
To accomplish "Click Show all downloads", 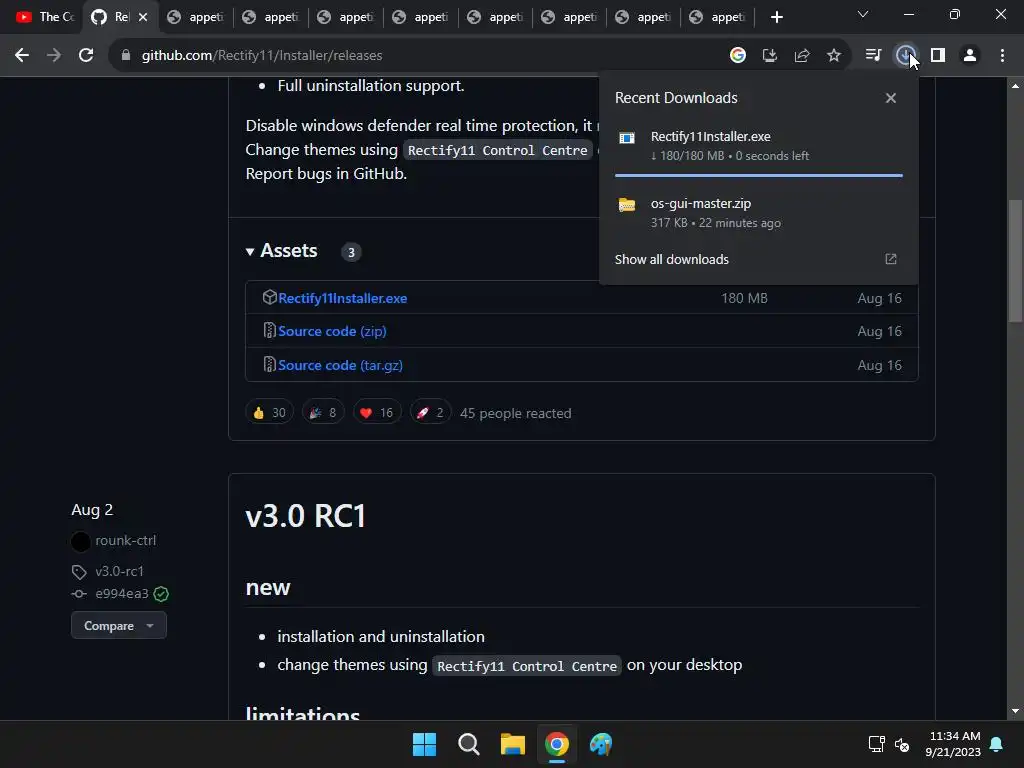I will (671, 259).
